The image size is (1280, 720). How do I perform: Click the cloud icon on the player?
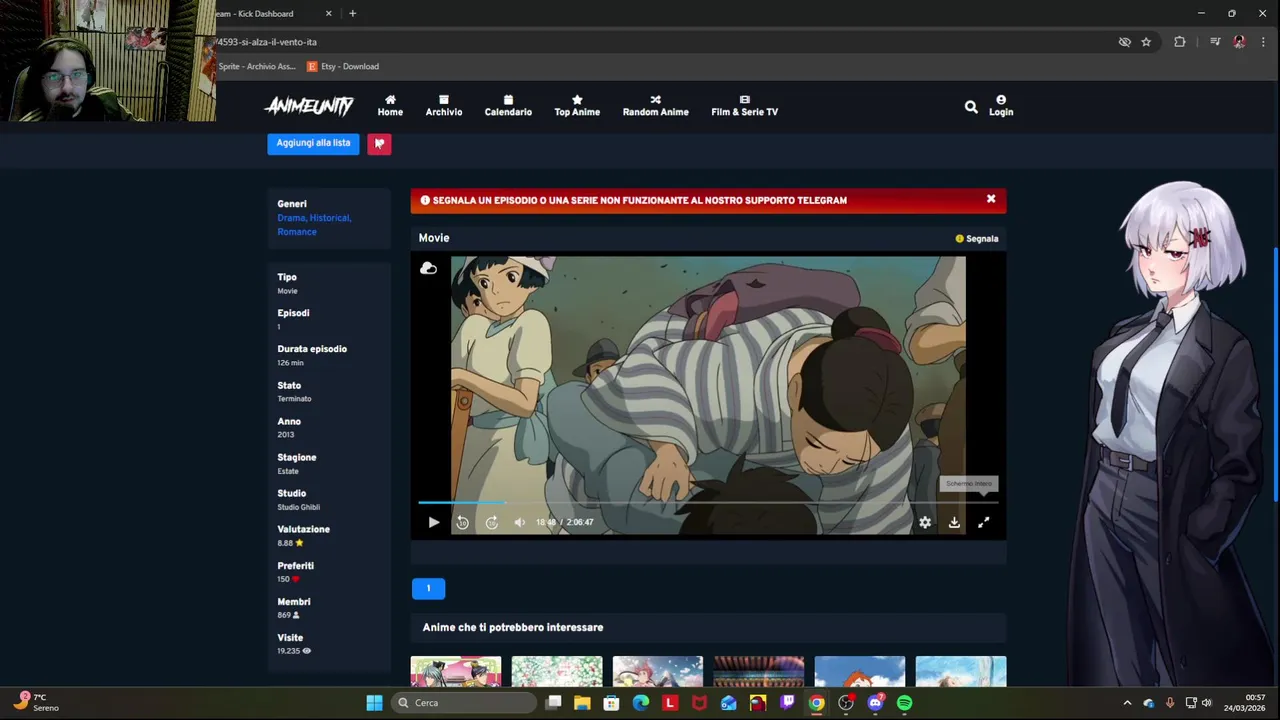coord(428,268)
